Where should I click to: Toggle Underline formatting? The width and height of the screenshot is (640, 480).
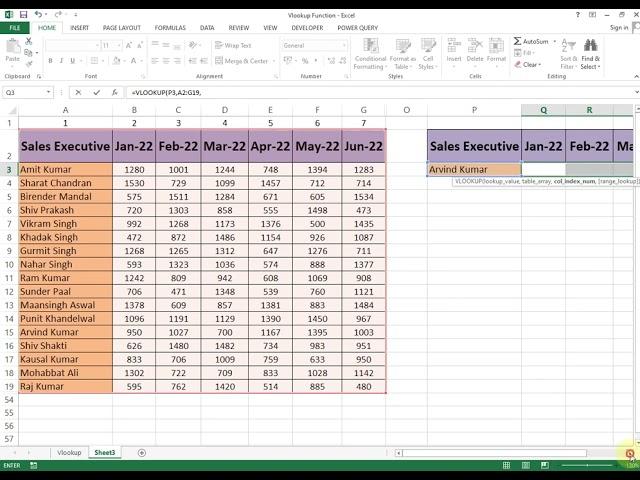coord(73,61)
